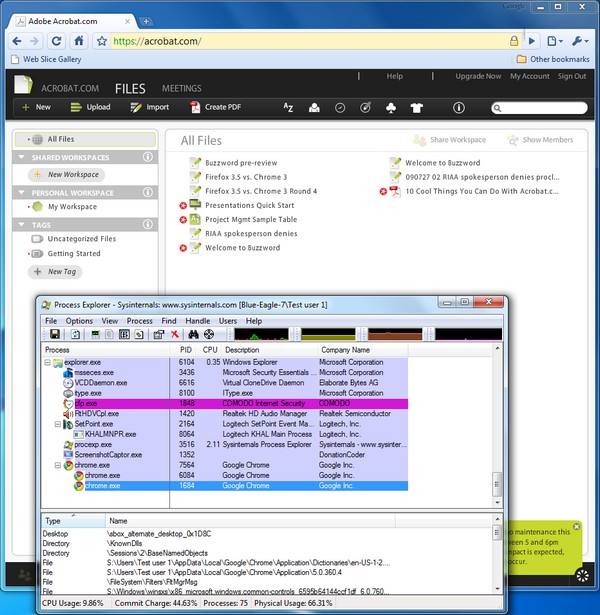This screenshot has height=615, width=600.
Task: Click the clock date sort icon
Action: (340, 107)
